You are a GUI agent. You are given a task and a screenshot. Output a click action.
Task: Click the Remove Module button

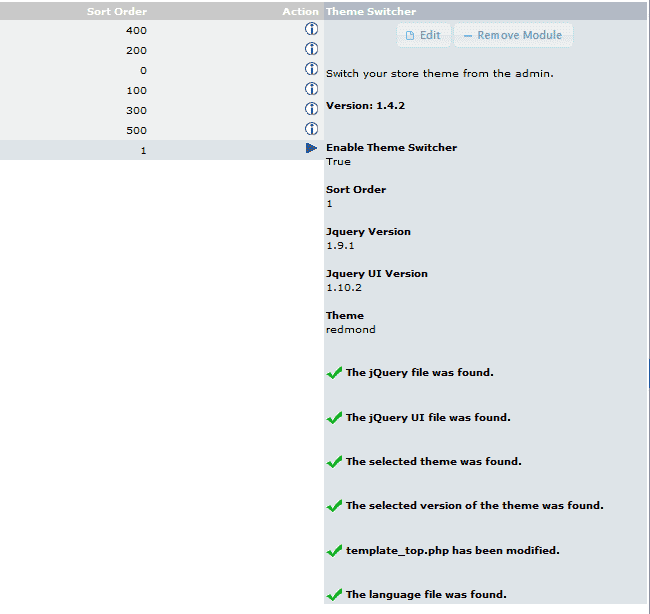click(x=513, y=35)
